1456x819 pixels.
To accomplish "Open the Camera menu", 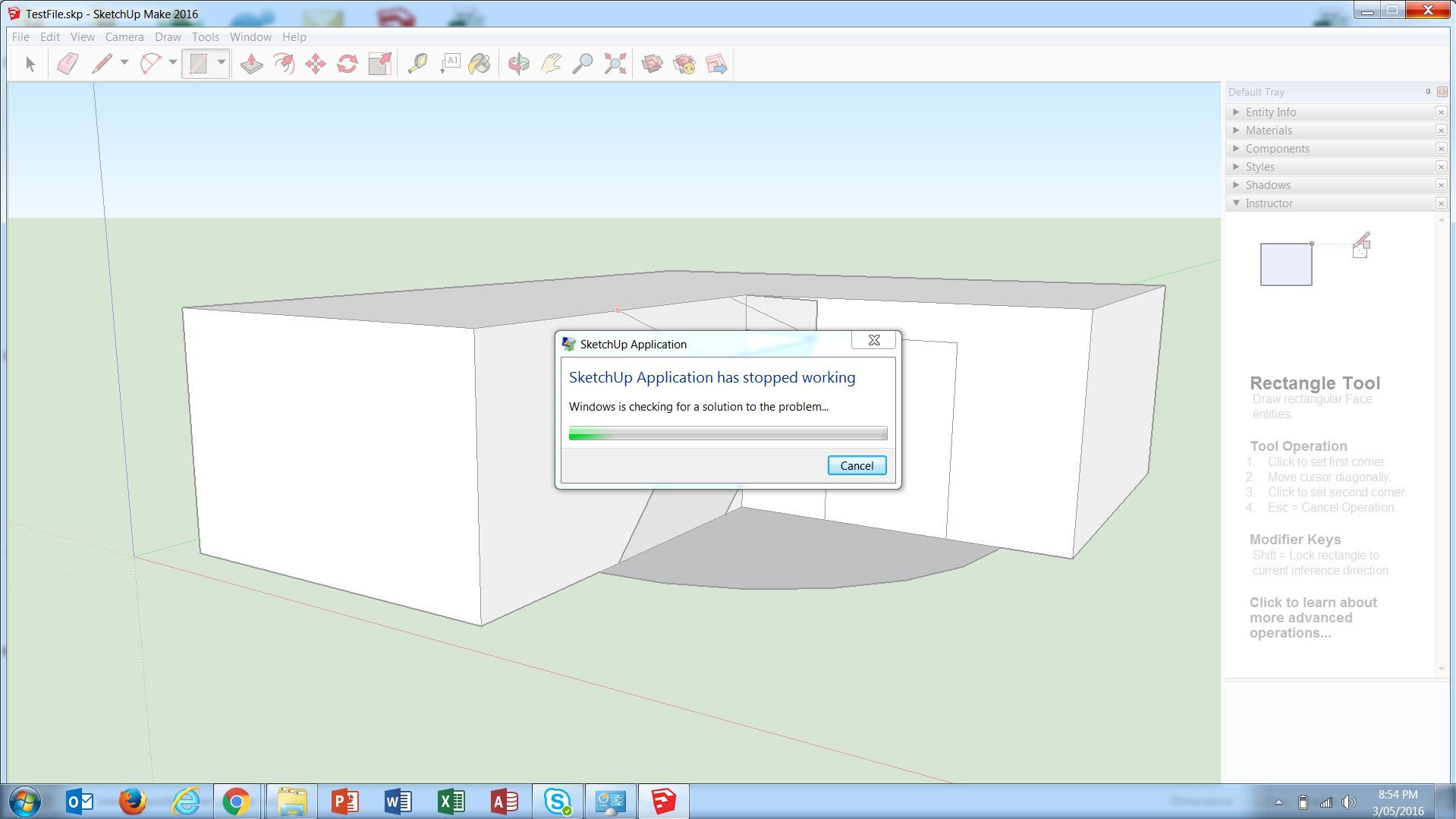I will (x=124, y=36).
